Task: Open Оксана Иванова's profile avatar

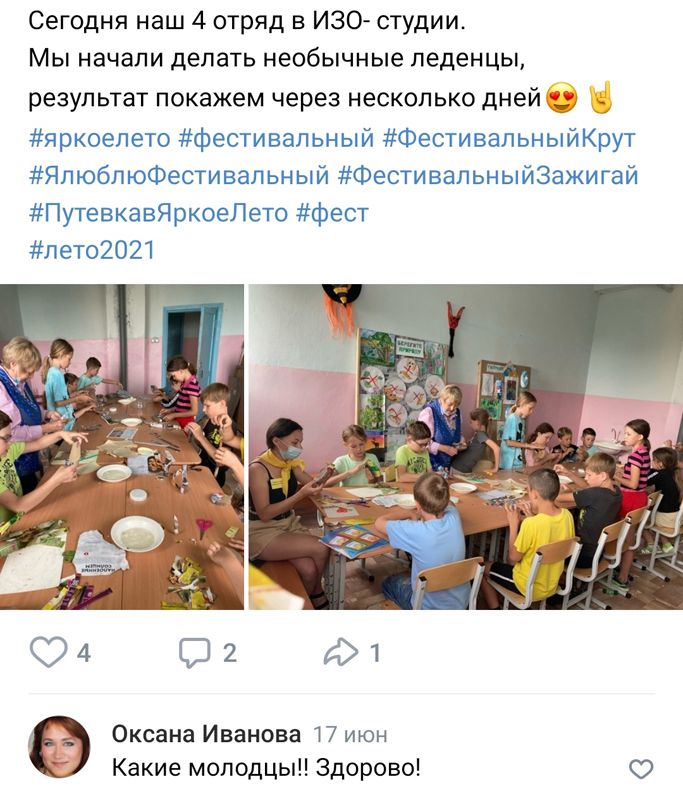Action: (x=59, y=747)
